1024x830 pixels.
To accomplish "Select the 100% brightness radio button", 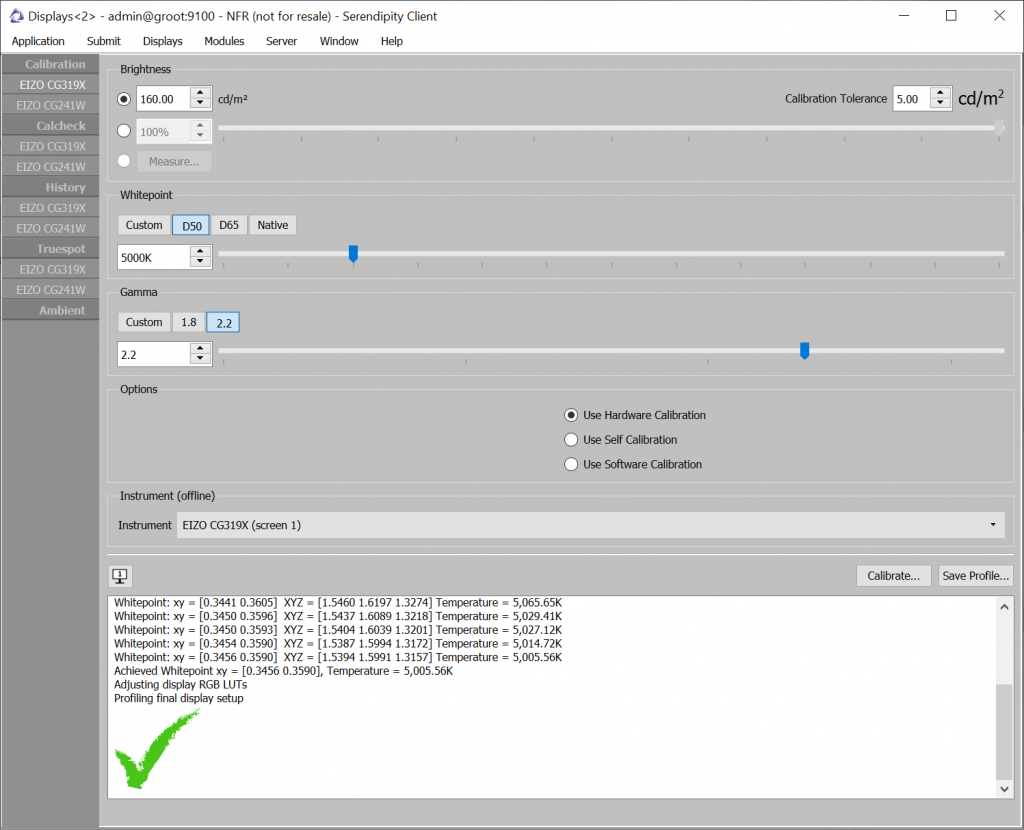I will coord(123,130).
